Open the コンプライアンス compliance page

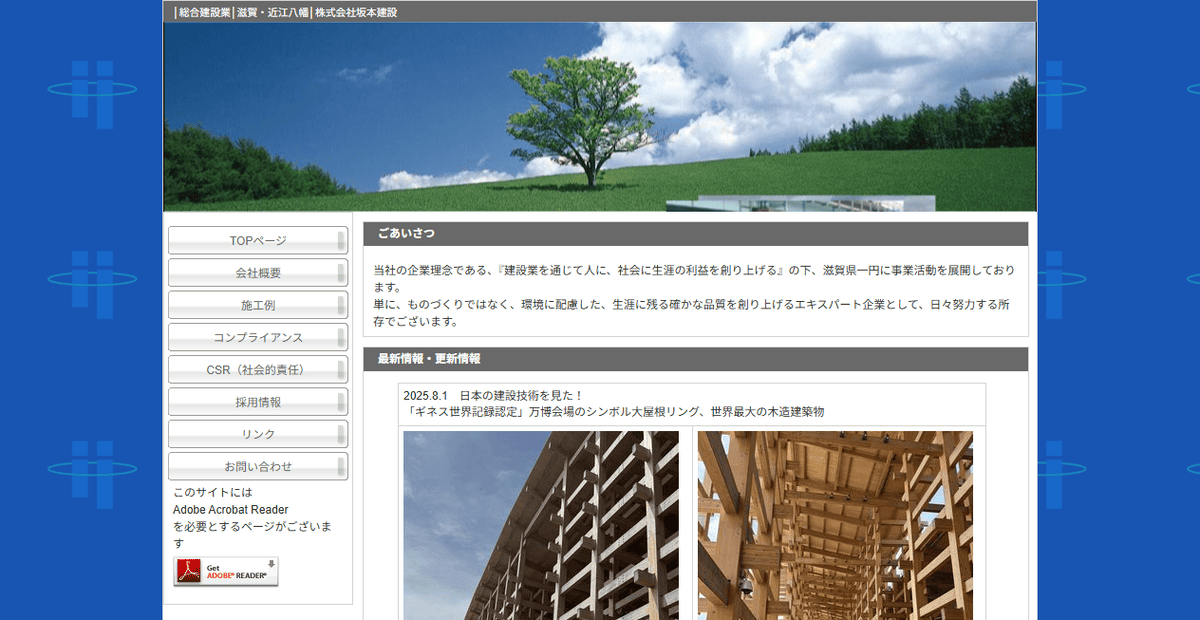[x=258, y=337]
